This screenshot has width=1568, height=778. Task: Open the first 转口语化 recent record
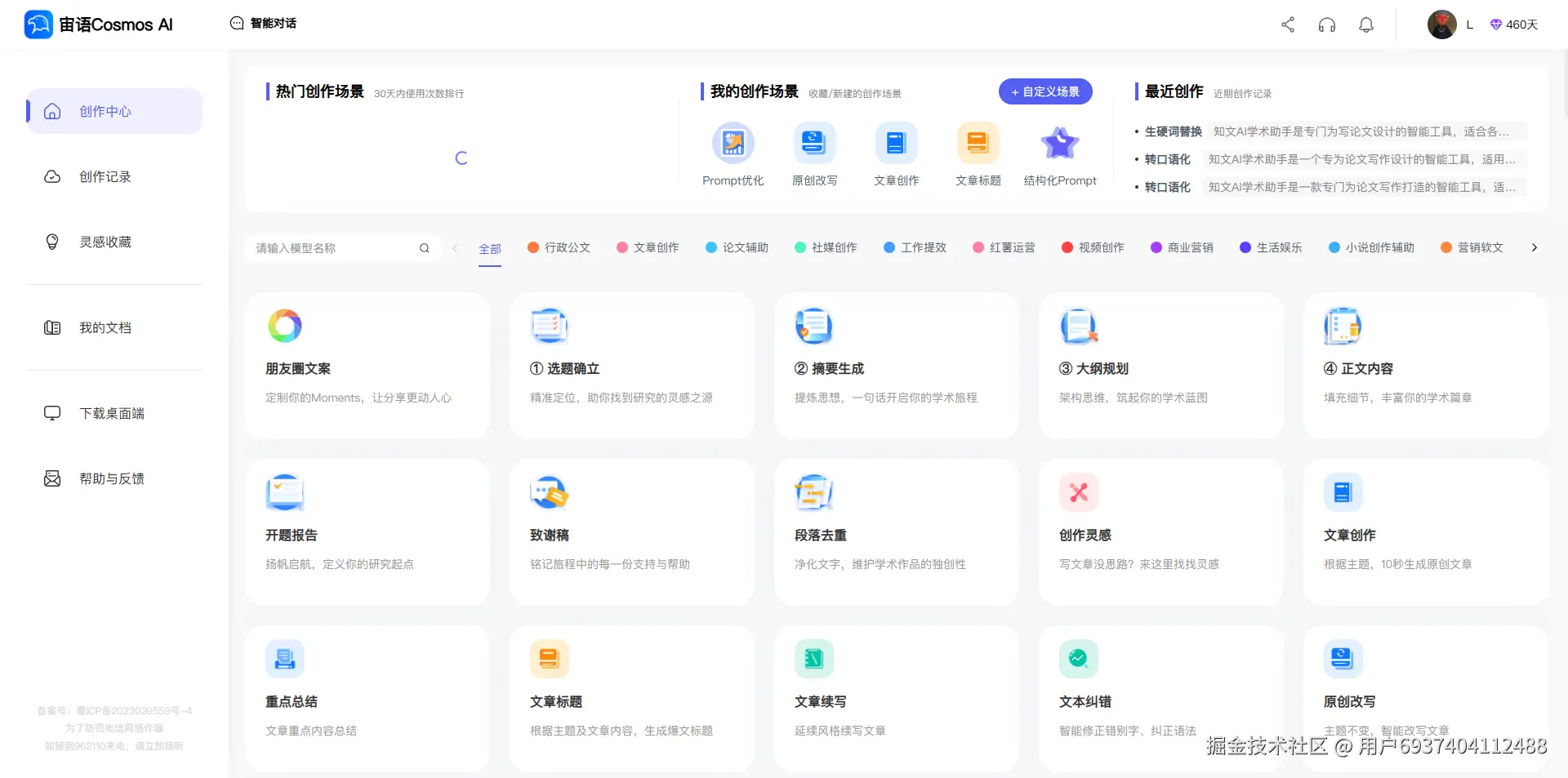click(1331, 159)
